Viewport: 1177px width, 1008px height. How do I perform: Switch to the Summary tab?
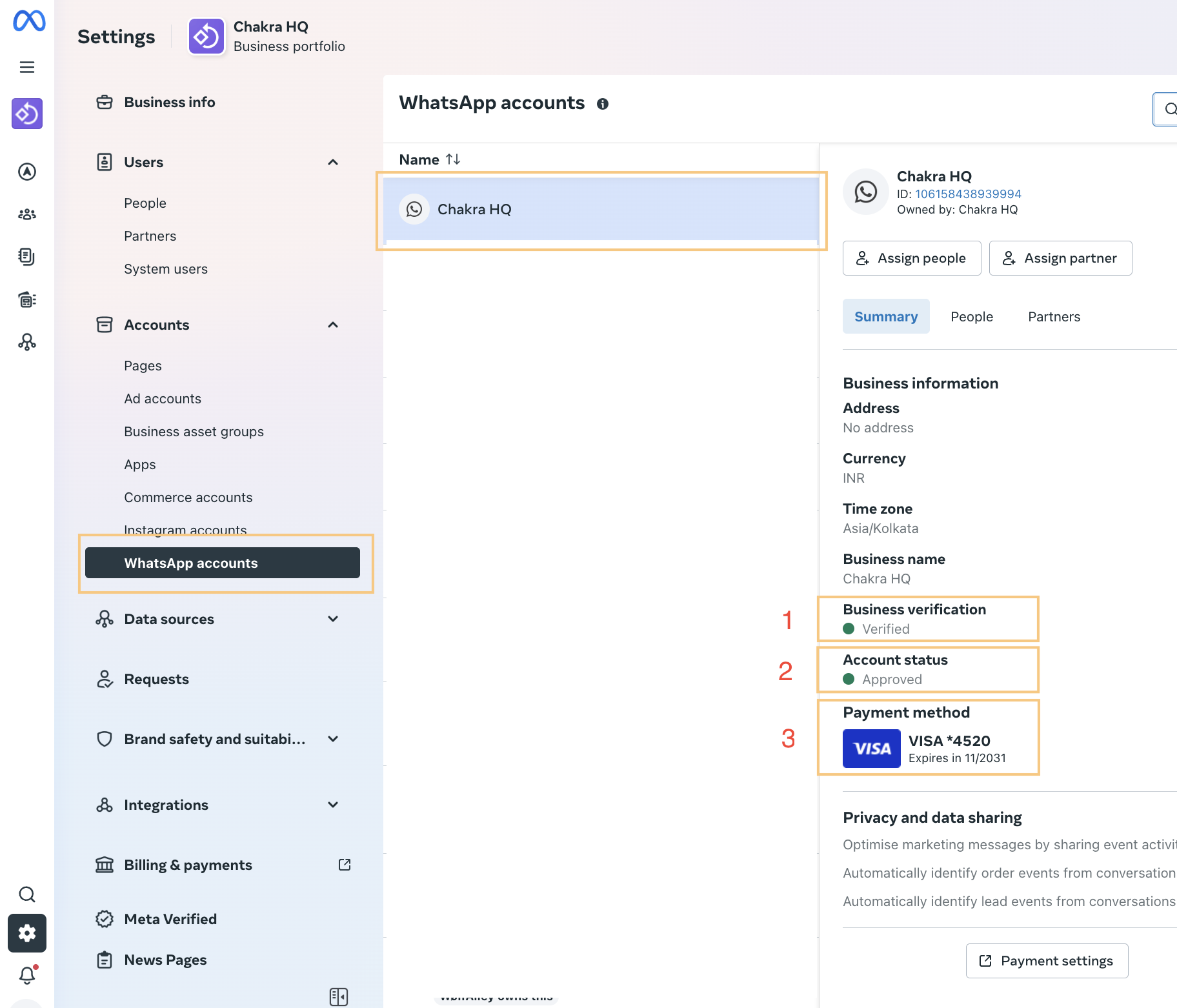(886, 316)
